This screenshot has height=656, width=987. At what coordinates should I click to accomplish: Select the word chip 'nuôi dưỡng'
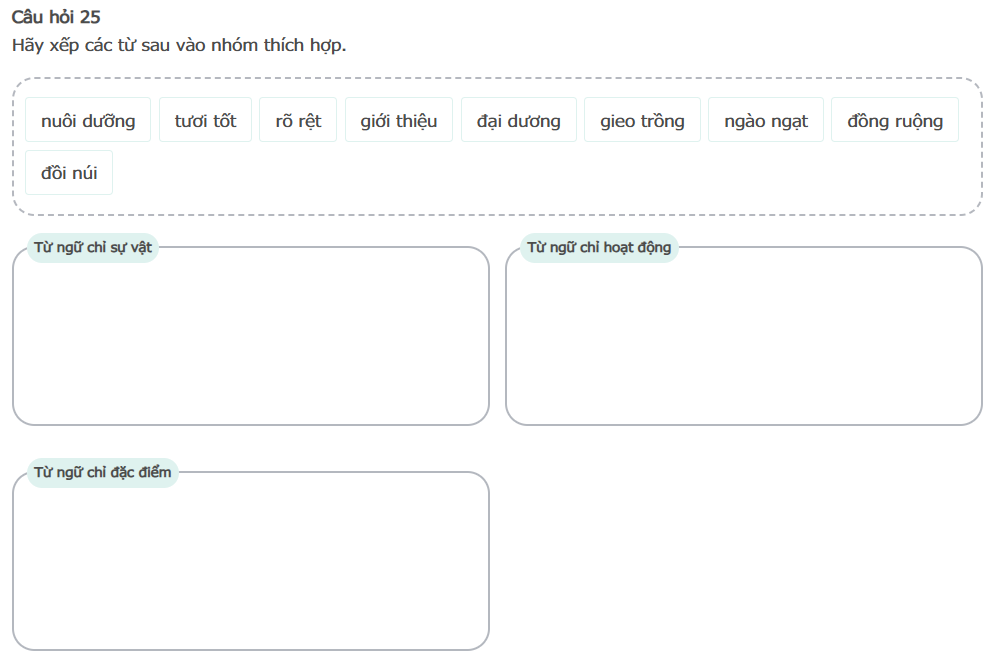88,120
